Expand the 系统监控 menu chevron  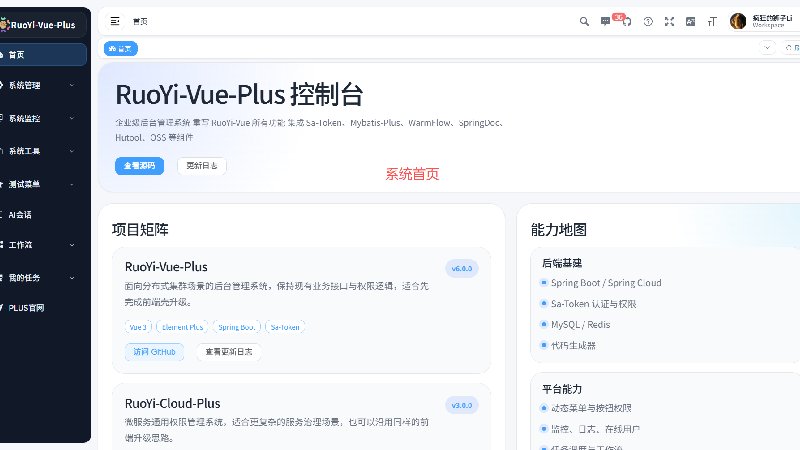point(72,118)
